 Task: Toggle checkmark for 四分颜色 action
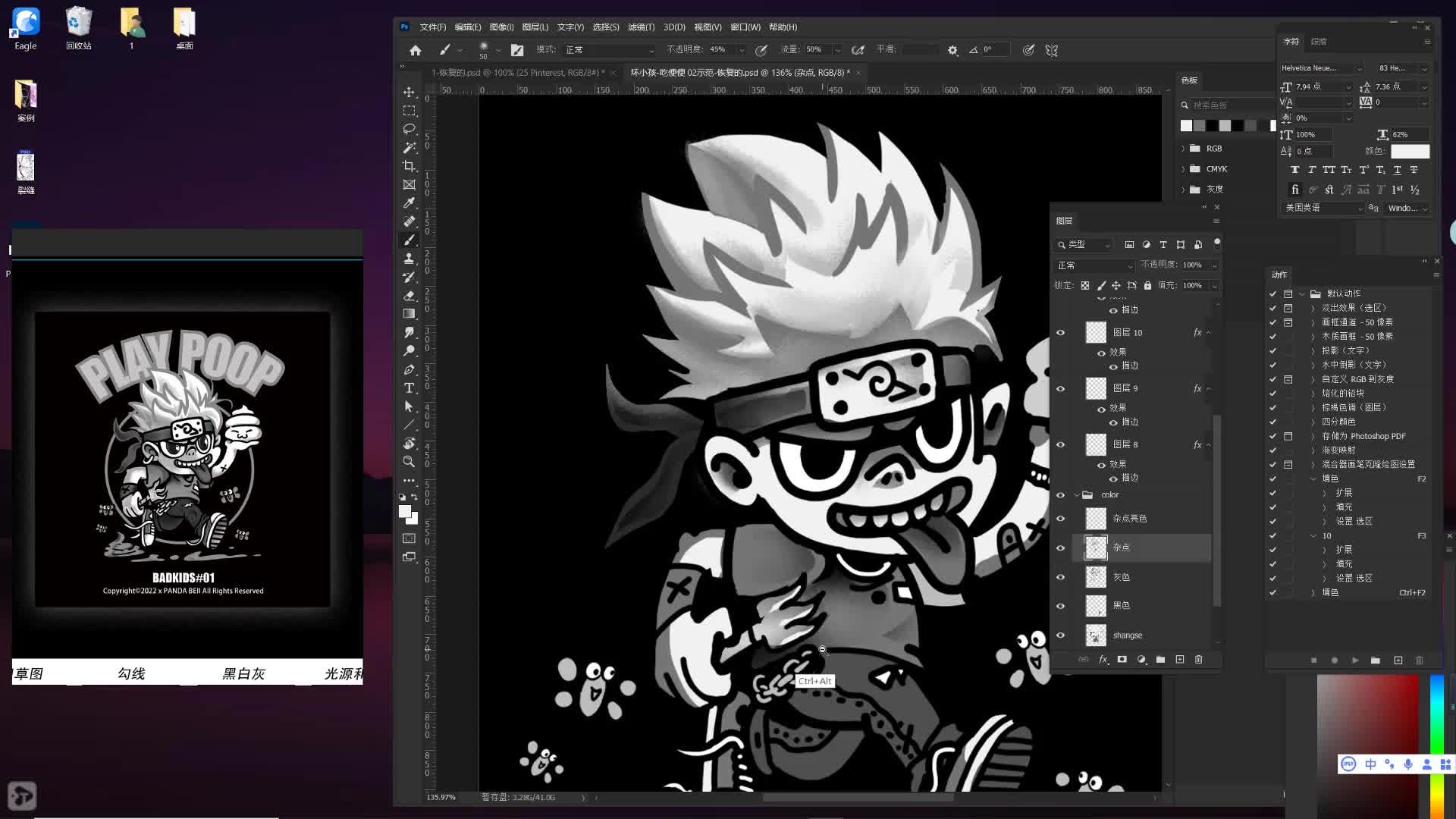pyautogui.click(x=1273, y=422)
